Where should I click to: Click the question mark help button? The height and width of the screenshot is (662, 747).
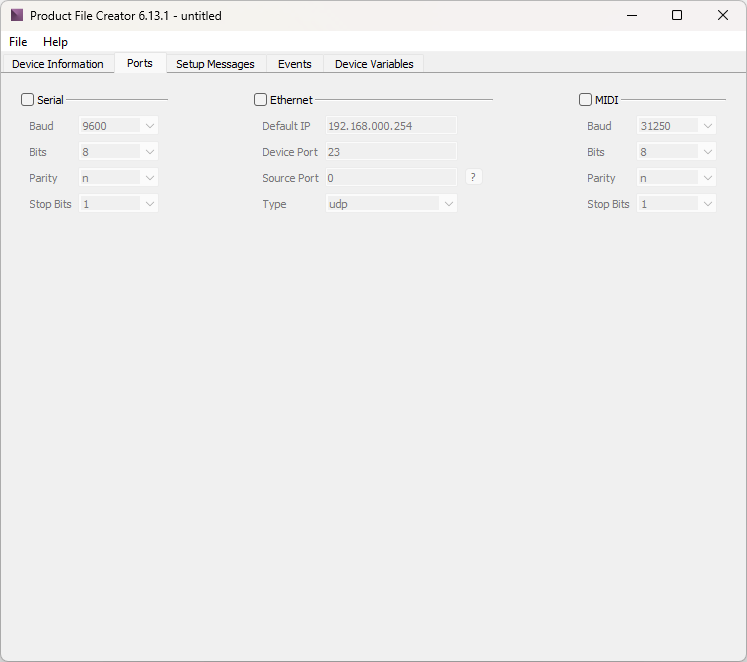474,177
